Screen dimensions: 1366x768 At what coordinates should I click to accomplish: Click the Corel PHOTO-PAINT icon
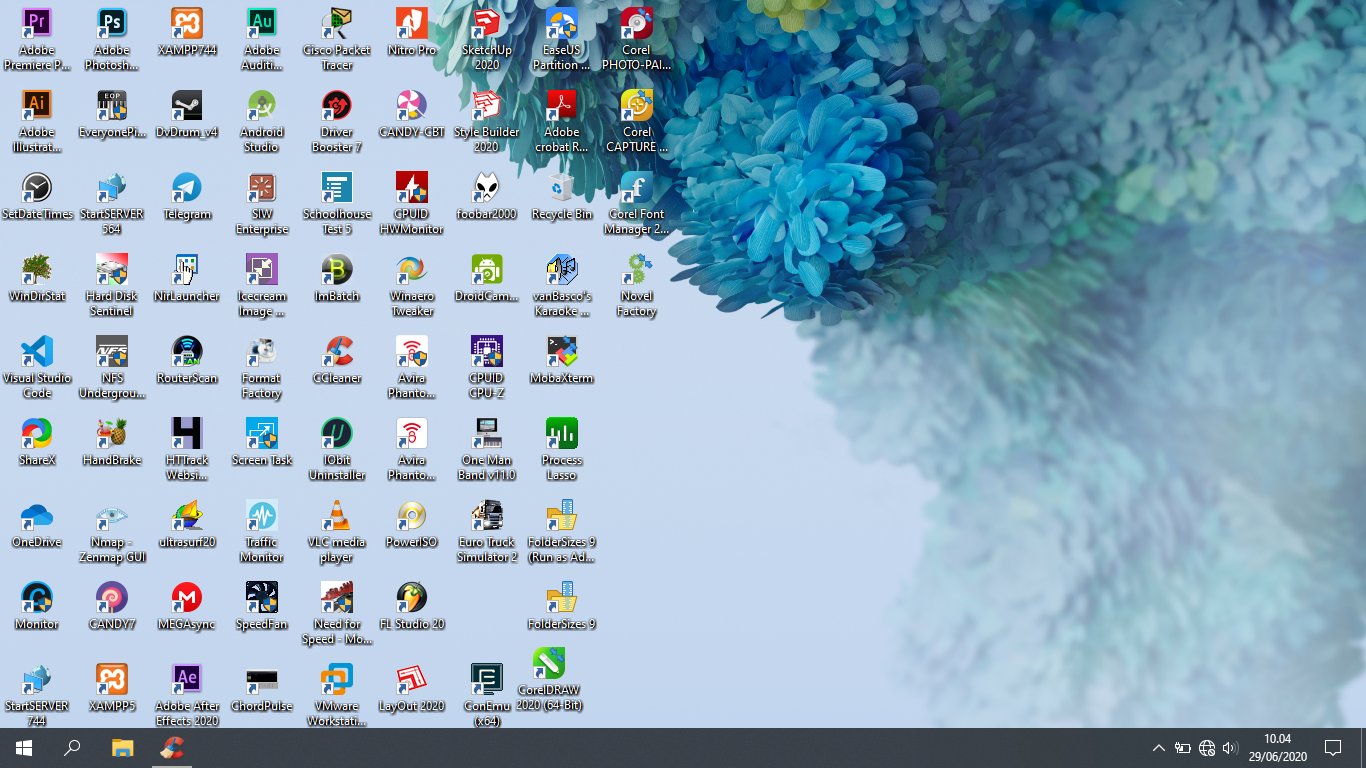click(x=637, y=38)
